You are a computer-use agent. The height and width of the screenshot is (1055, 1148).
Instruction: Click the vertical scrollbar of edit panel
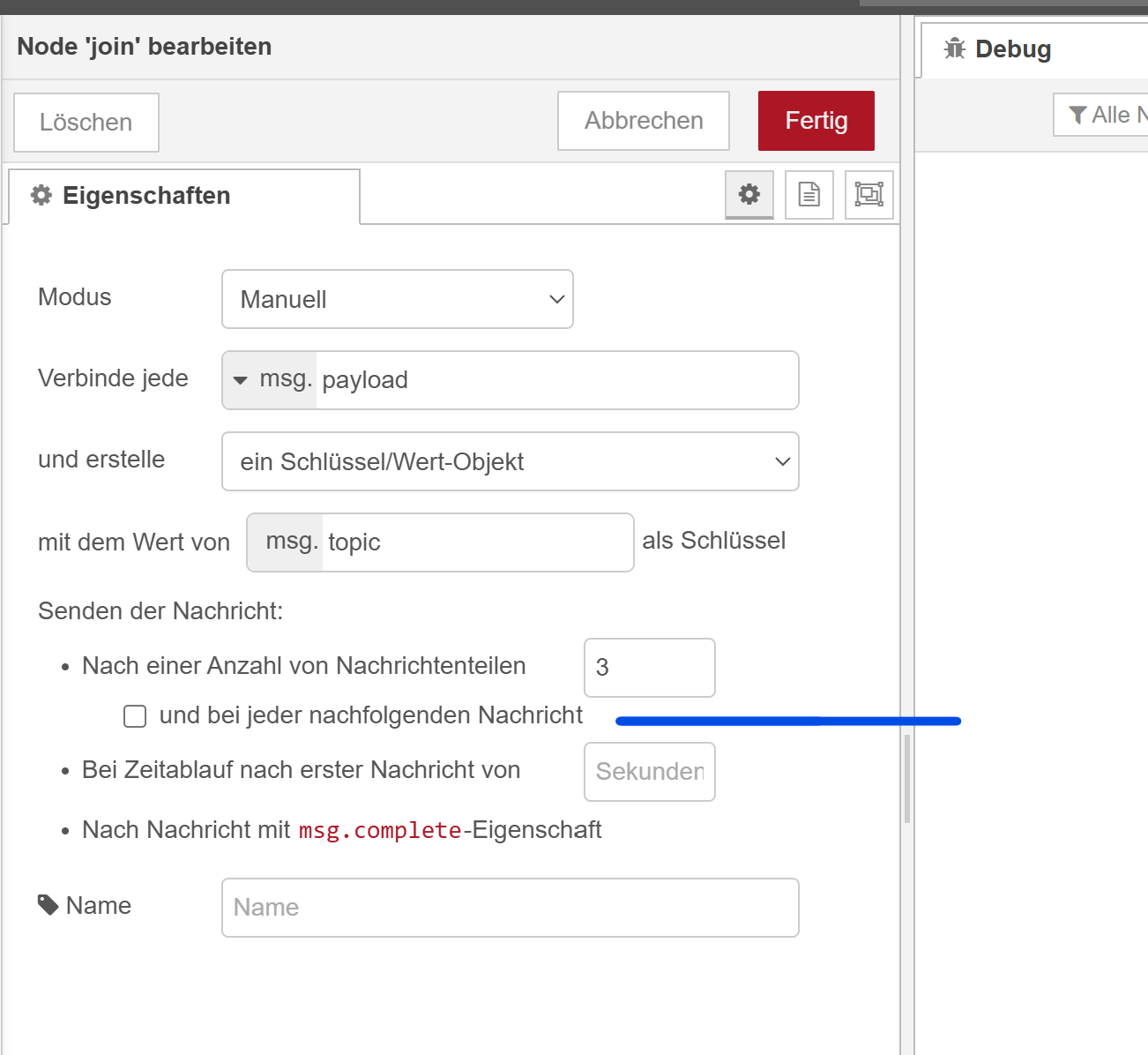click(907, 779)
